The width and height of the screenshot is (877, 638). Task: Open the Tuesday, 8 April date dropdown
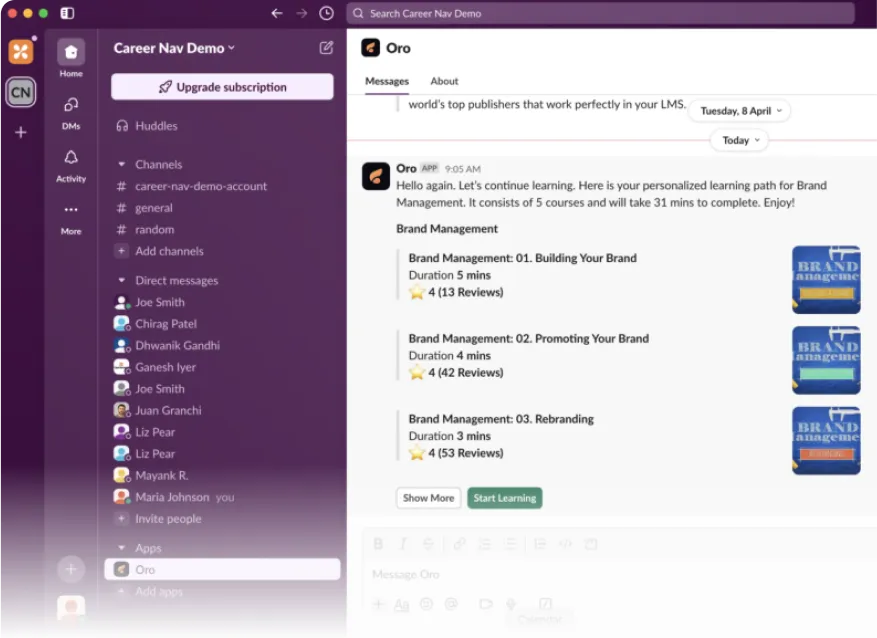tap(740, 111)
